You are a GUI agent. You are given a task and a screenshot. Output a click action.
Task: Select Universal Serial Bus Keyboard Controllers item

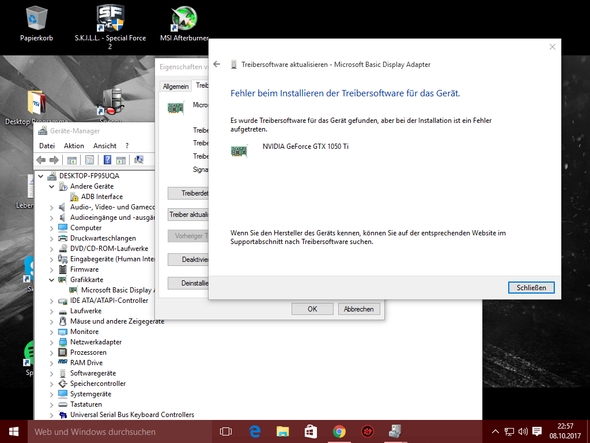tap(132, 414)
